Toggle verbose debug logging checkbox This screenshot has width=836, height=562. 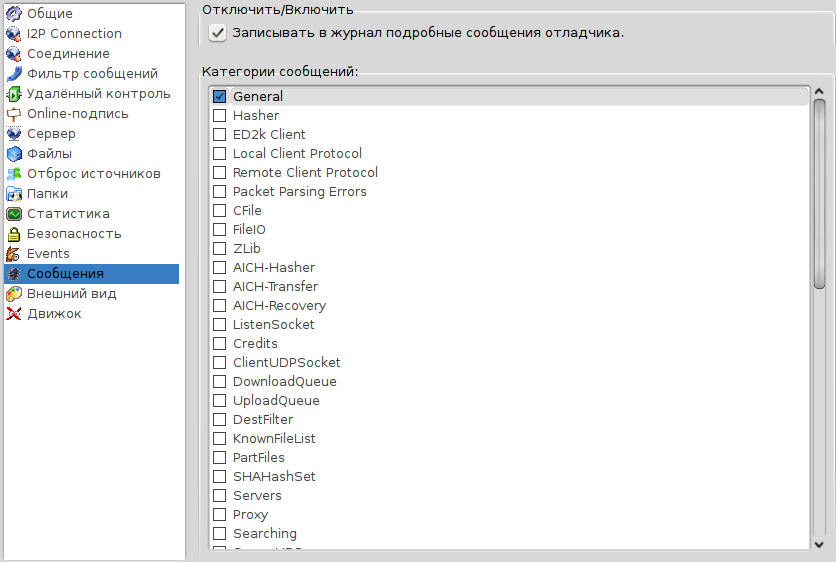218,33
